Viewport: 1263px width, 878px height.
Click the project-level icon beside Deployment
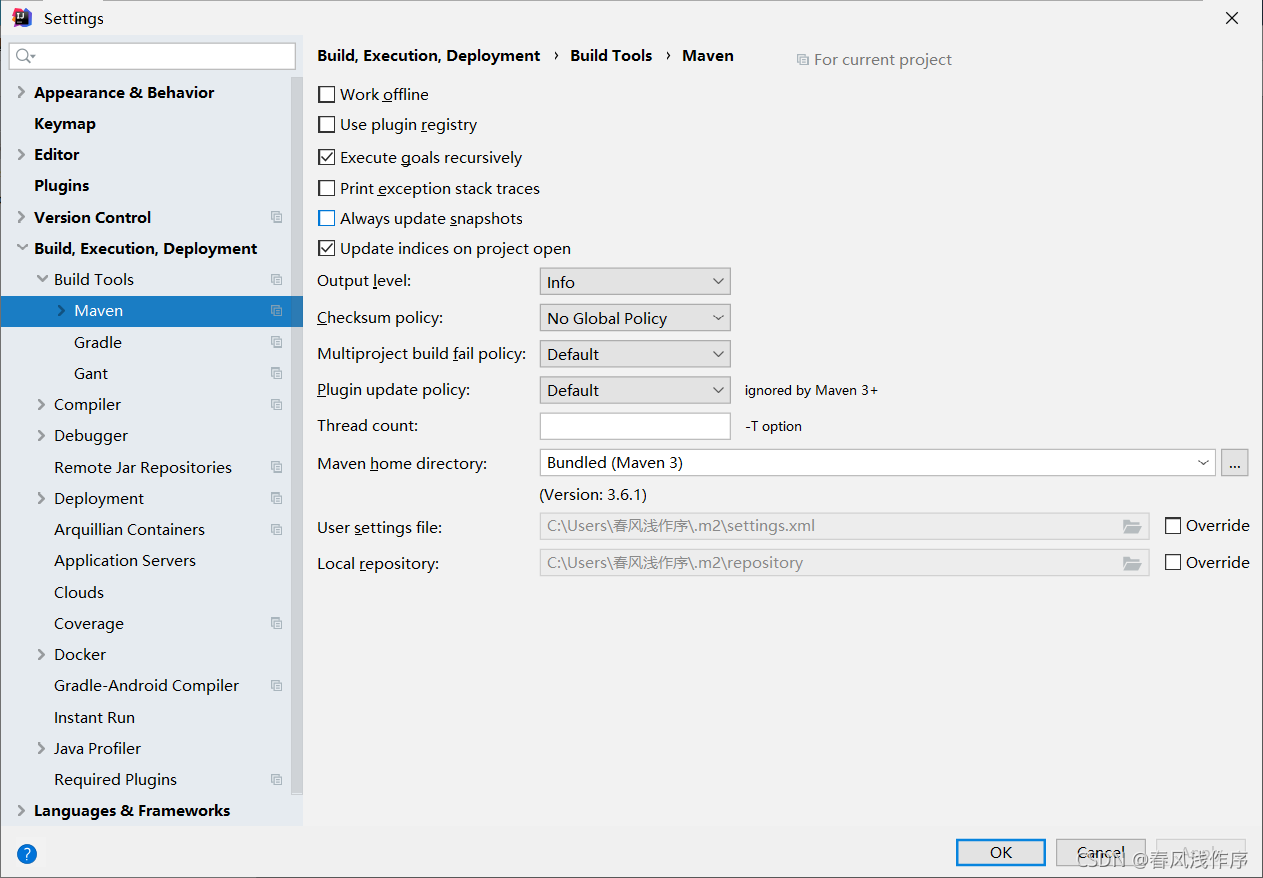(x=277, y=498)
